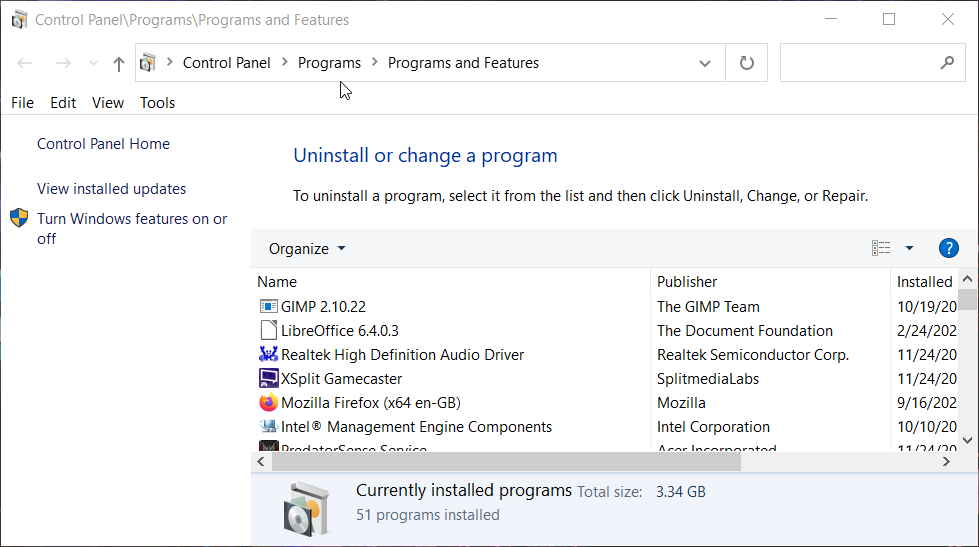Click the search magnifier icon

coord(947,63)
